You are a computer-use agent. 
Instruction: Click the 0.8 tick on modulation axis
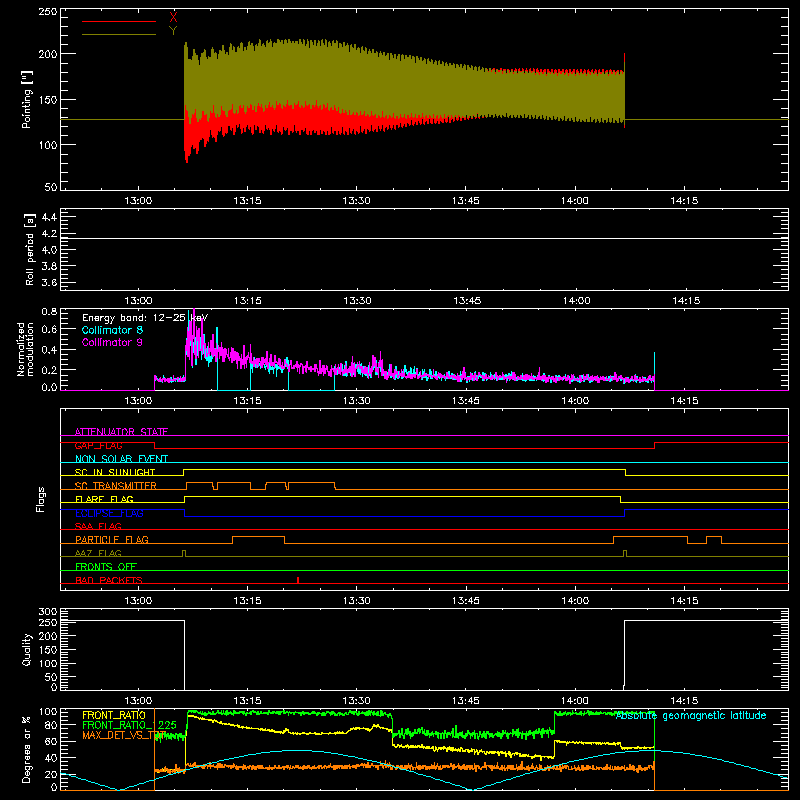(x=49, y=311)
